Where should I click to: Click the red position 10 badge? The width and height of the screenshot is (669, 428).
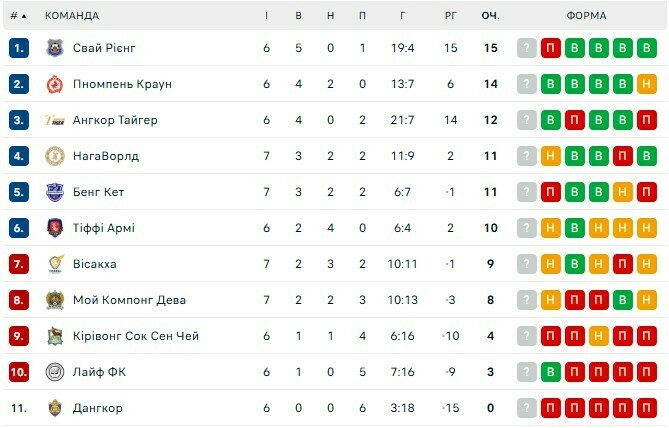[18, 372]
